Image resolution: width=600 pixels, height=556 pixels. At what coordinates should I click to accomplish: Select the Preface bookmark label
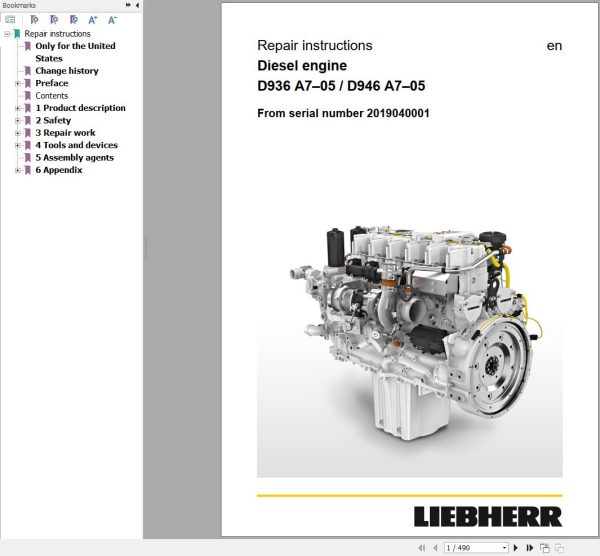pyautogui.click(x=52, y=83)
